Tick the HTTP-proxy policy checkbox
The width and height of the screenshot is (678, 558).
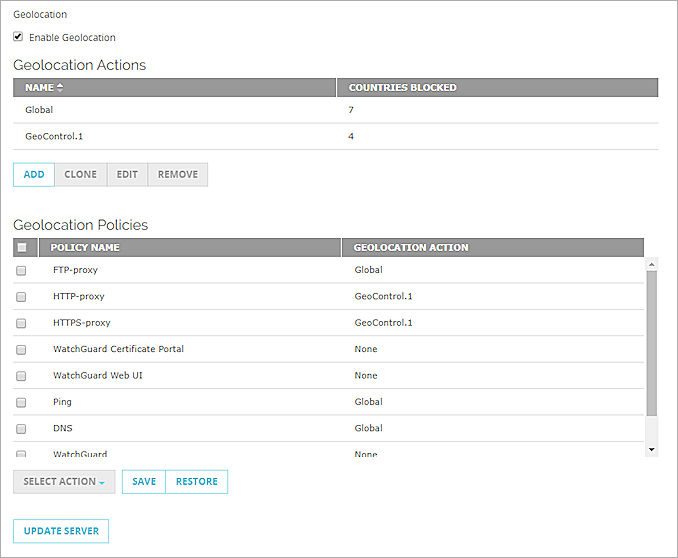[21, 297]
